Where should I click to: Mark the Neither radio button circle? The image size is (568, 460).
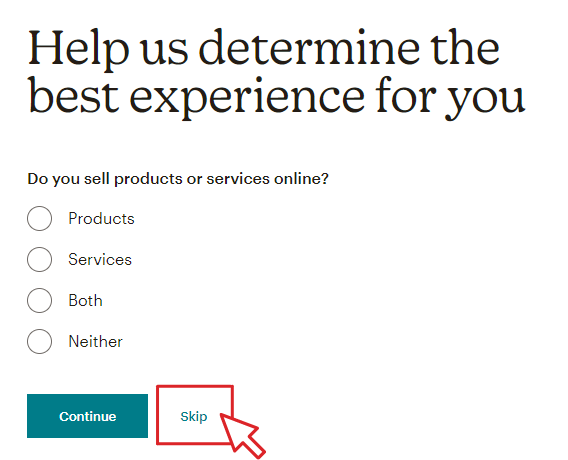point(39,341)
